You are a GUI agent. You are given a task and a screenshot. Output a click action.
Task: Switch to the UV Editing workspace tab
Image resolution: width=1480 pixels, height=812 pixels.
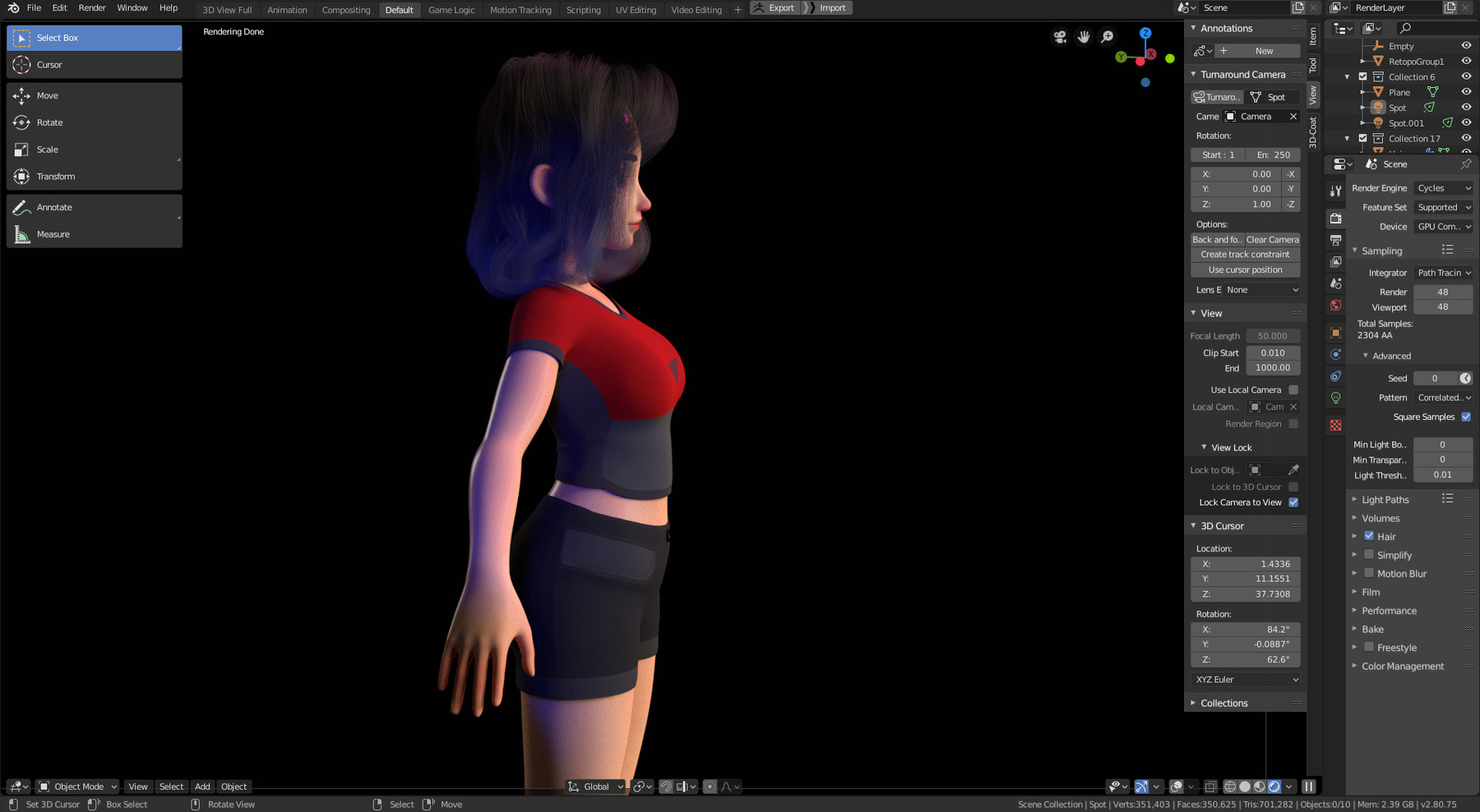pos(636,10)
